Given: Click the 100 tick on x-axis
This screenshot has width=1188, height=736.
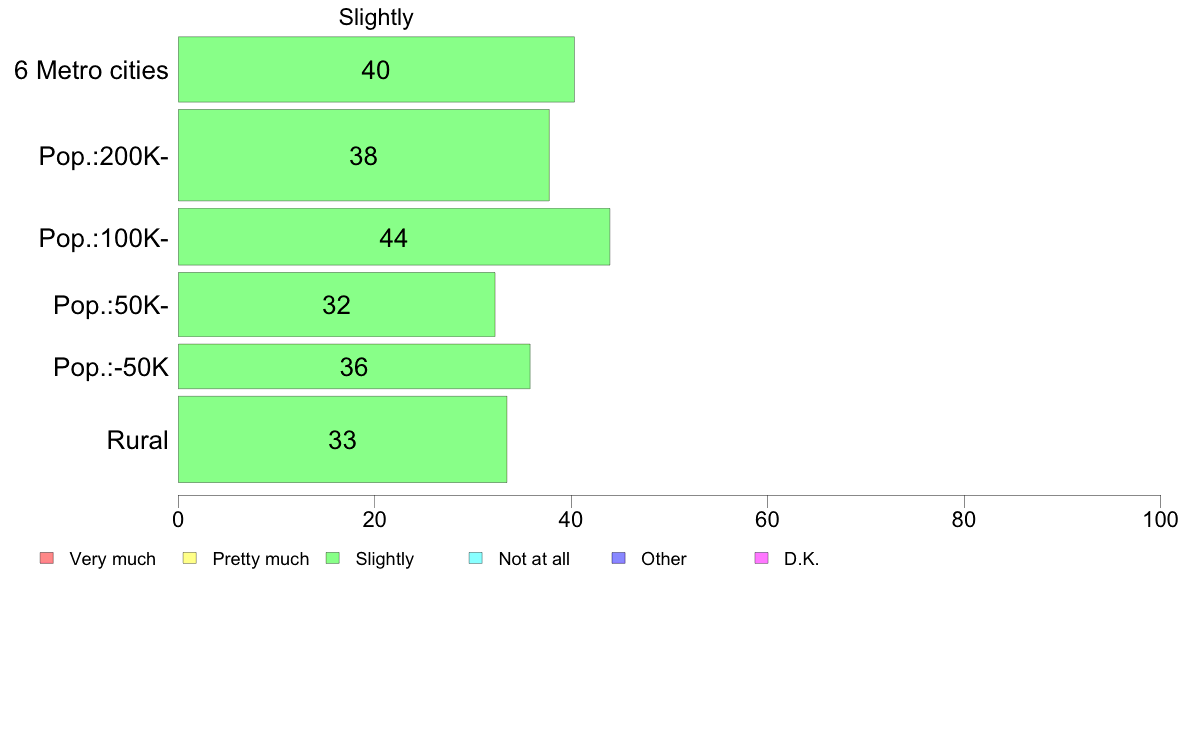Looking at the screenshot, I should pos(1160,520).
